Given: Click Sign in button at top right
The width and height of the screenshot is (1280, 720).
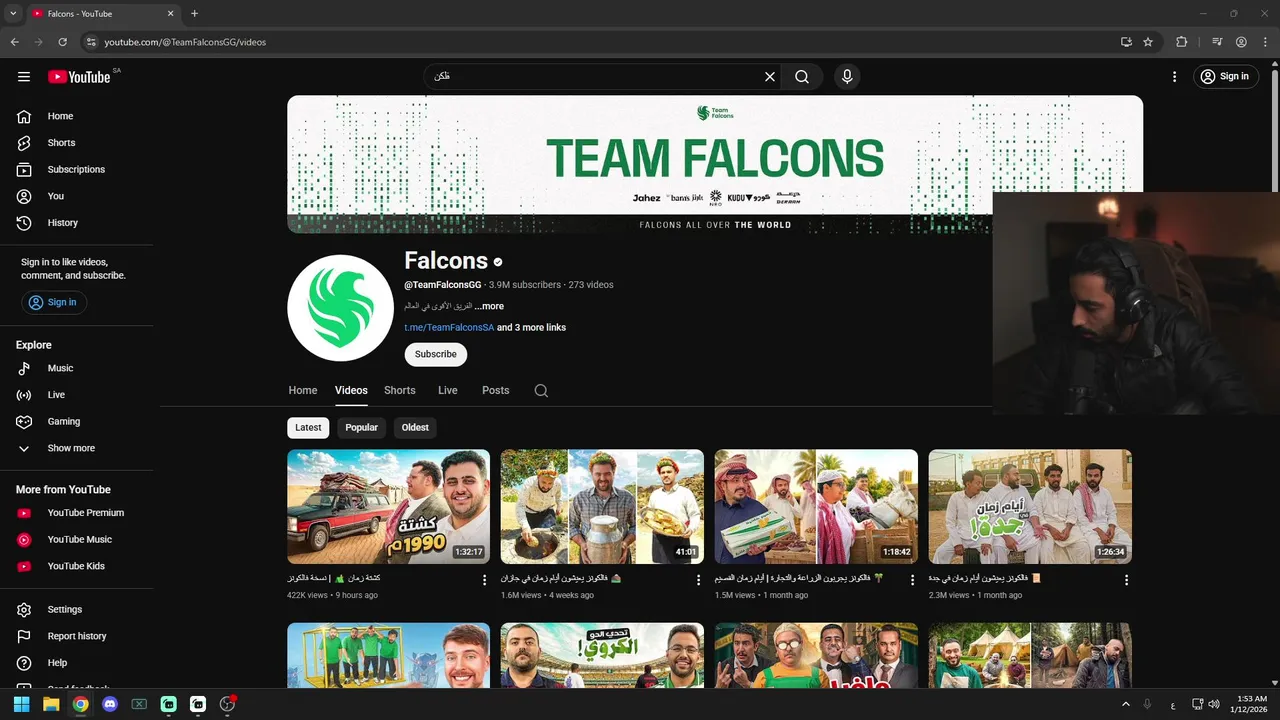Looking at the screenshot, I should pos(1225,77).
